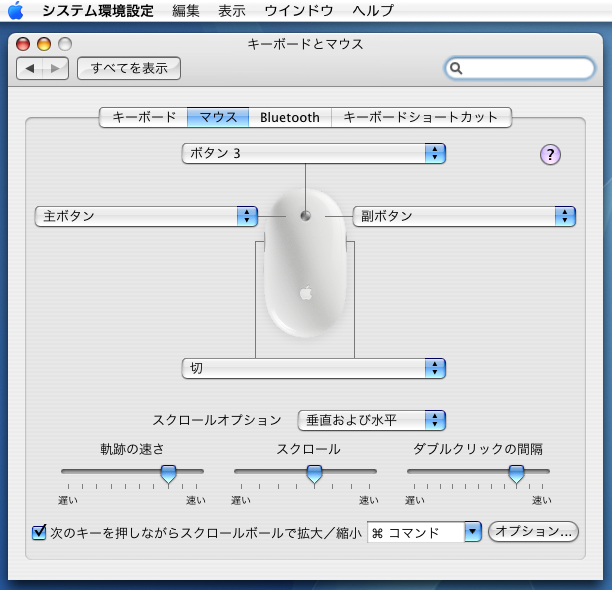The width and height of the screenshot is (612, 590).
Task: Switch to the Bluetooth tab
Action: pos(290,117)
